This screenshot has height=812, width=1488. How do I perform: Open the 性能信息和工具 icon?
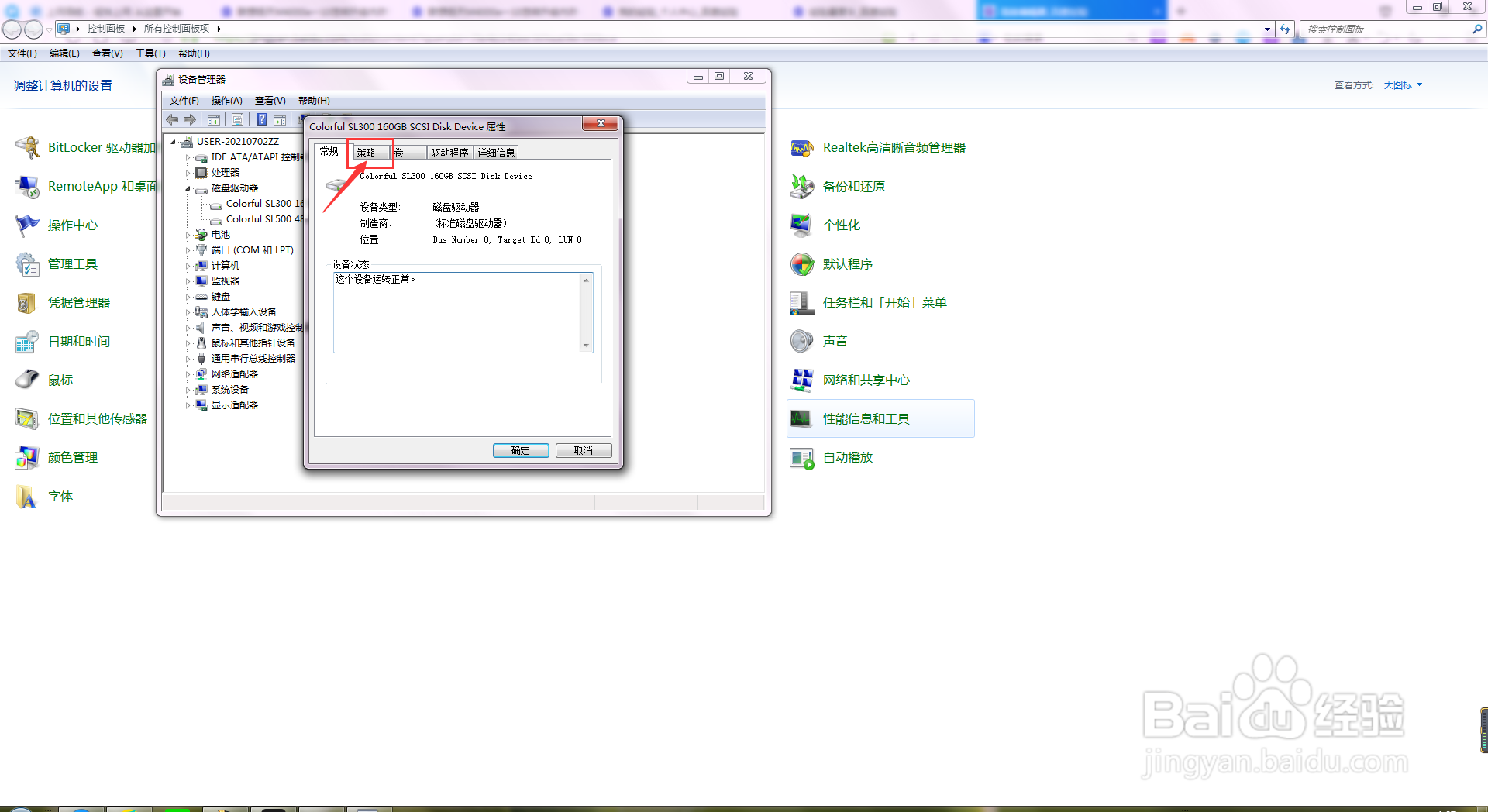(x=802, y=418)
